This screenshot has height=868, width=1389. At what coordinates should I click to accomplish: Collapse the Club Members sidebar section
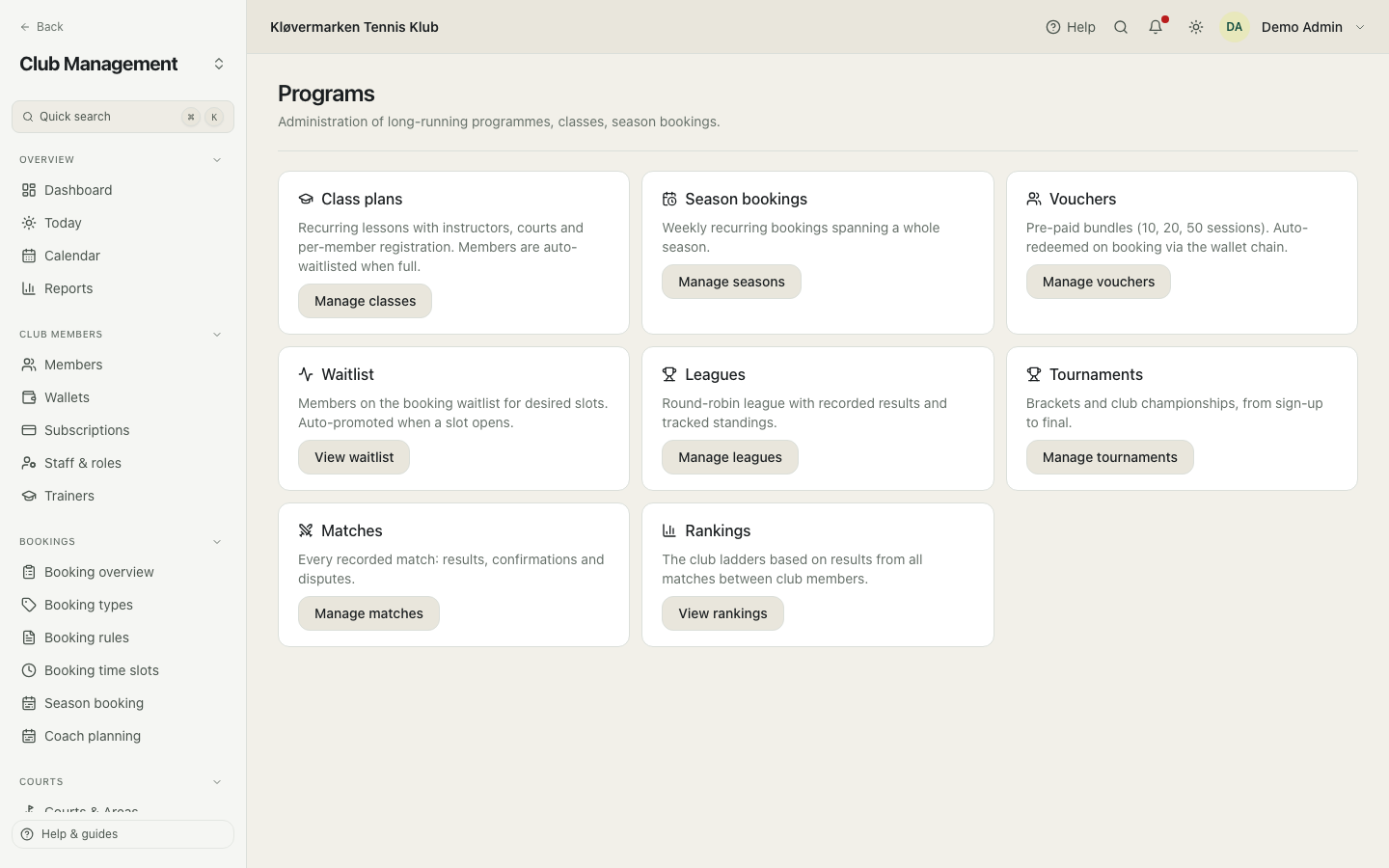pos(217,335)
